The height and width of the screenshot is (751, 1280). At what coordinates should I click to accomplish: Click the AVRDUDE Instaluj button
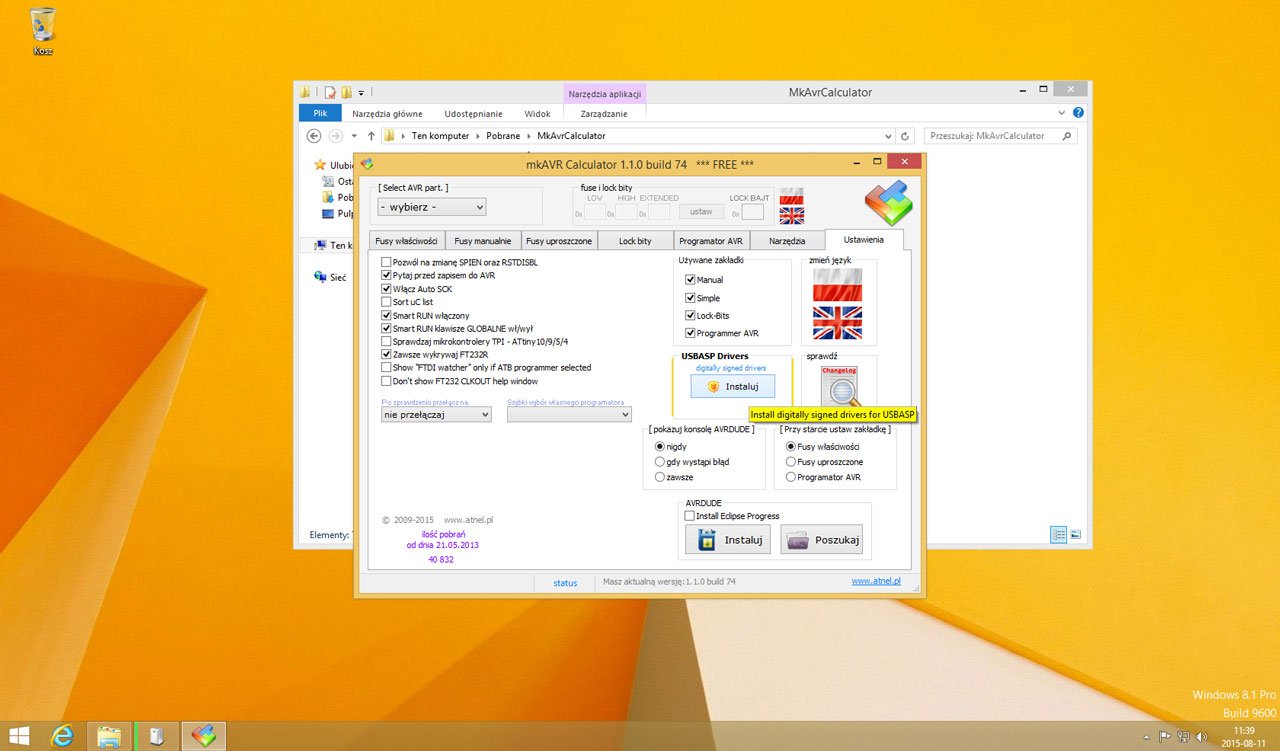coord(727,540)
